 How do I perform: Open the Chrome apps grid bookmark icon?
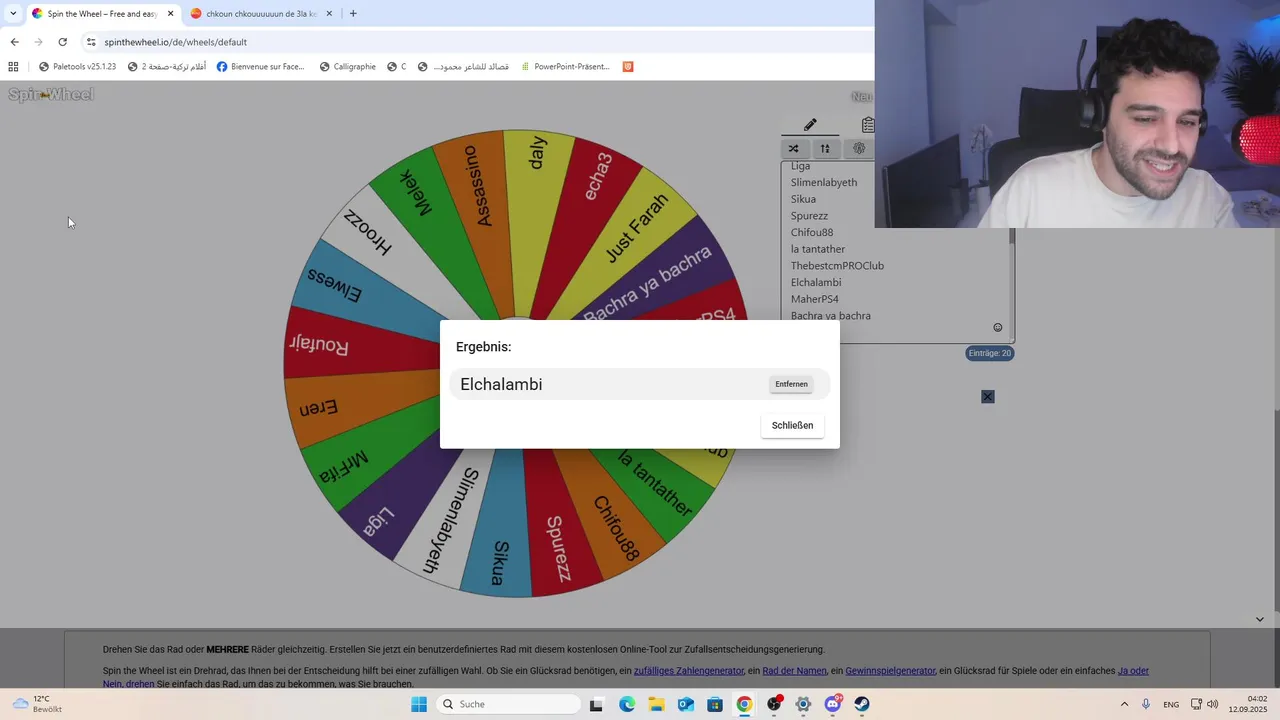pos(13,67)
